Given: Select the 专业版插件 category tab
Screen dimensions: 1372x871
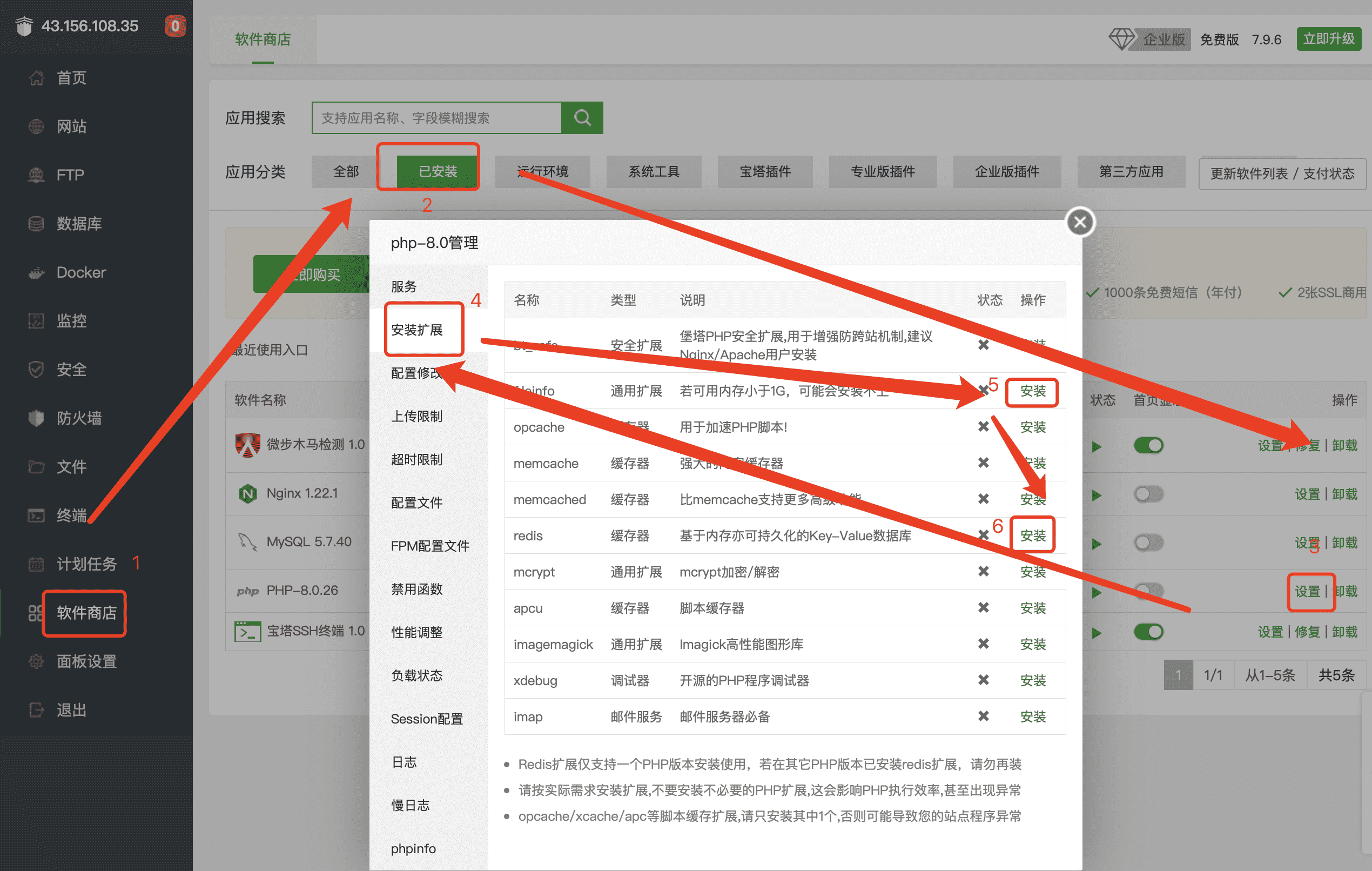Looking at the screenshot, I should click(x=883, y=172).
